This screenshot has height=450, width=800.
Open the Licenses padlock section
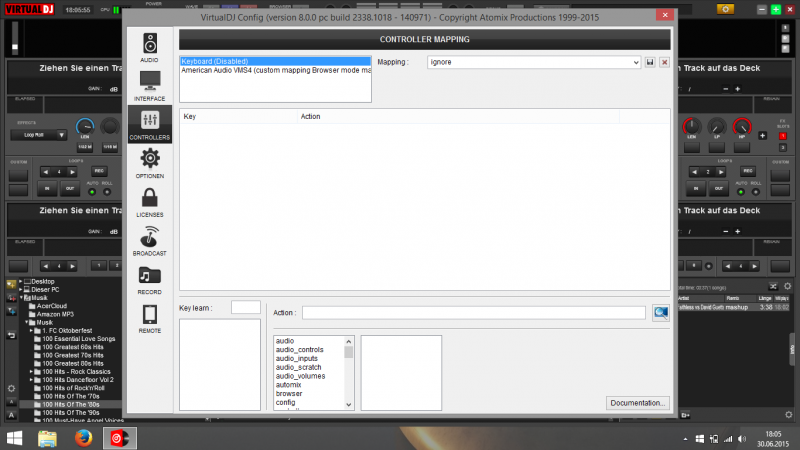(x=149, y=202)
